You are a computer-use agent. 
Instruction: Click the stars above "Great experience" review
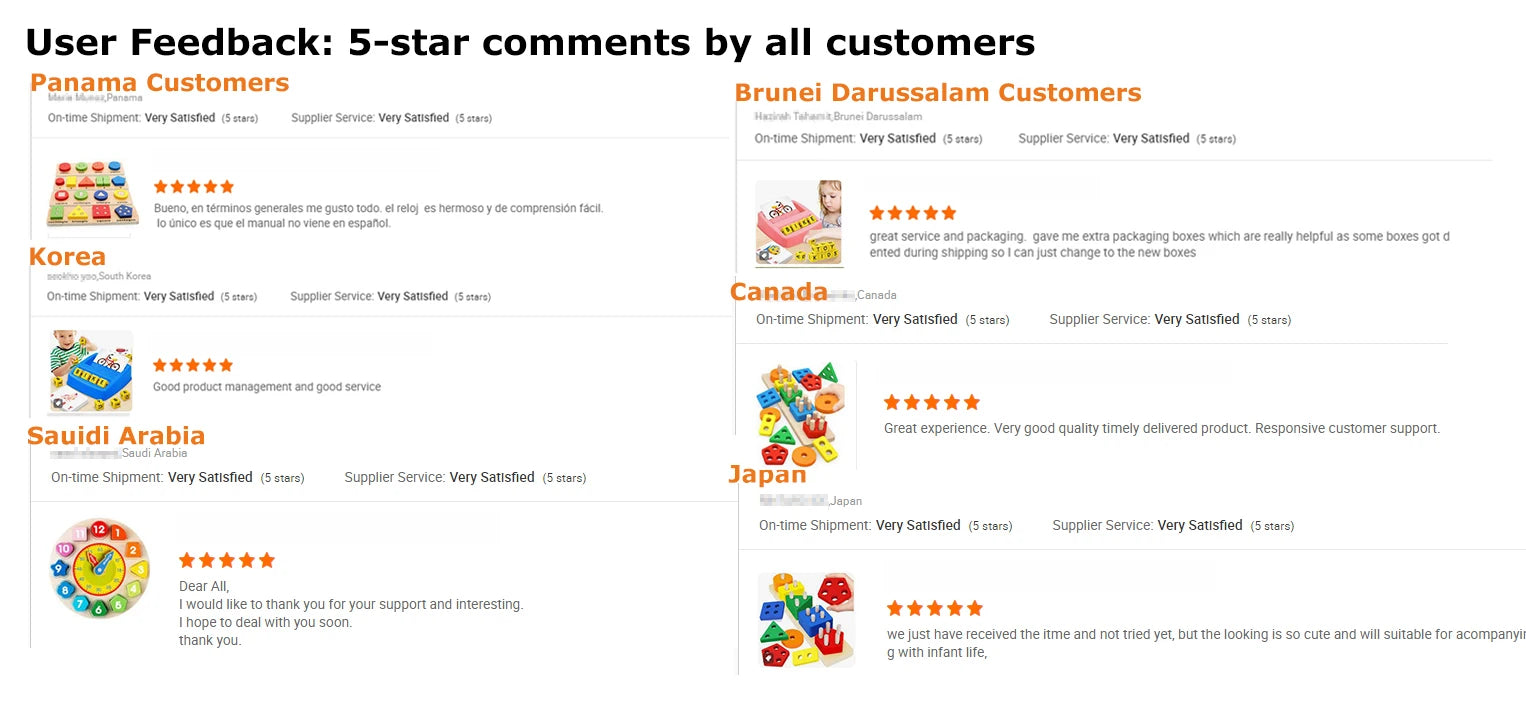(932, 403)
